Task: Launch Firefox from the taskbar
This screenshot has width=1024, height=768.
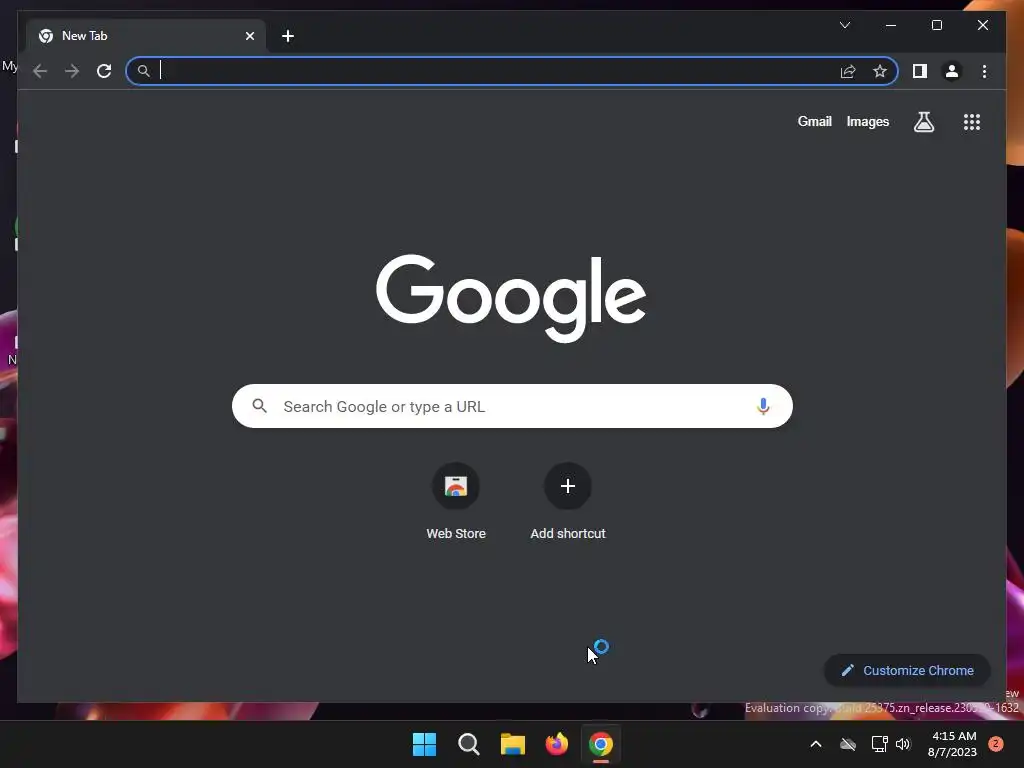Action: [556, 744]
